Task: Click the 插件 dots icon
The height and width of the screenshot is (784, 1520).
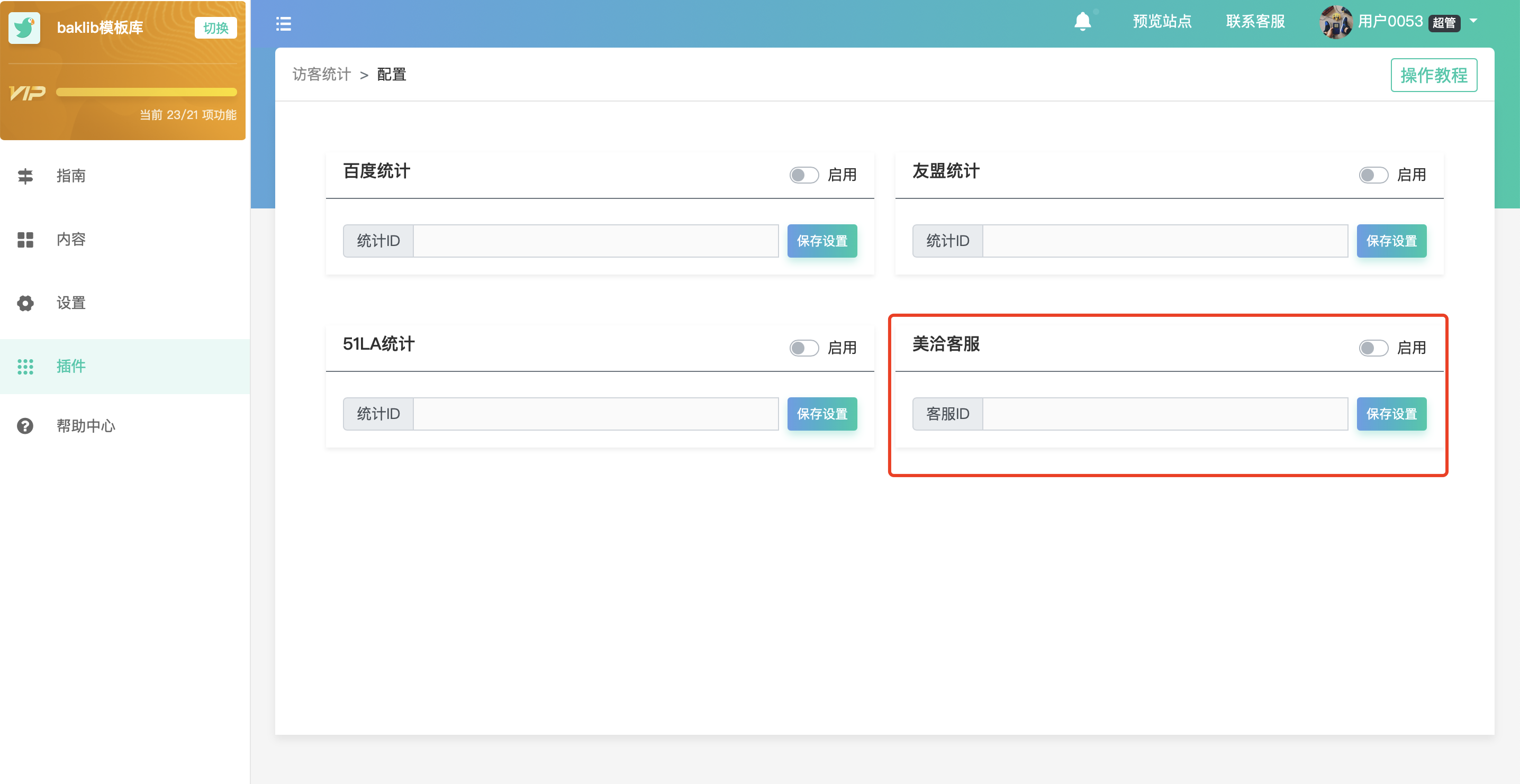Action: [25, 366]
